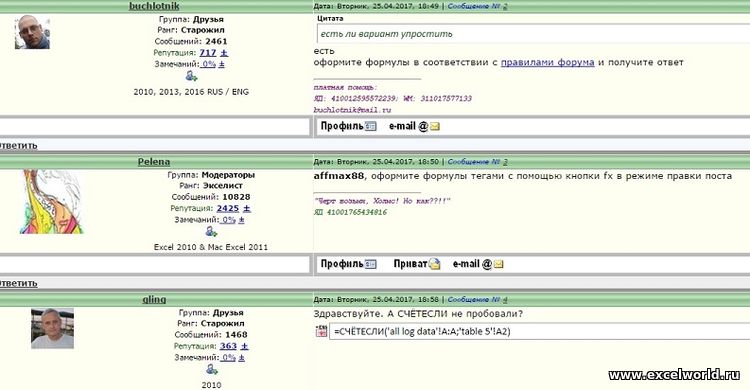This screenshot has width=750, height=390.
Task: Open the Сообщение № 3 permalink
Action: coord(477,162)
